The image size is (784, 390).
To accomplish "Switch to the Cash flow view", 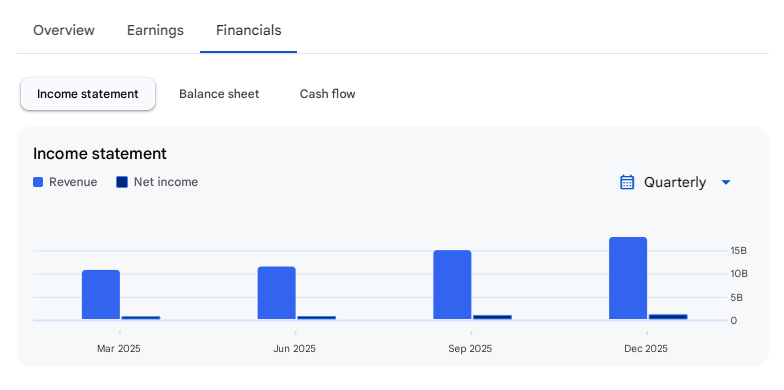I will tap(328, 94).
